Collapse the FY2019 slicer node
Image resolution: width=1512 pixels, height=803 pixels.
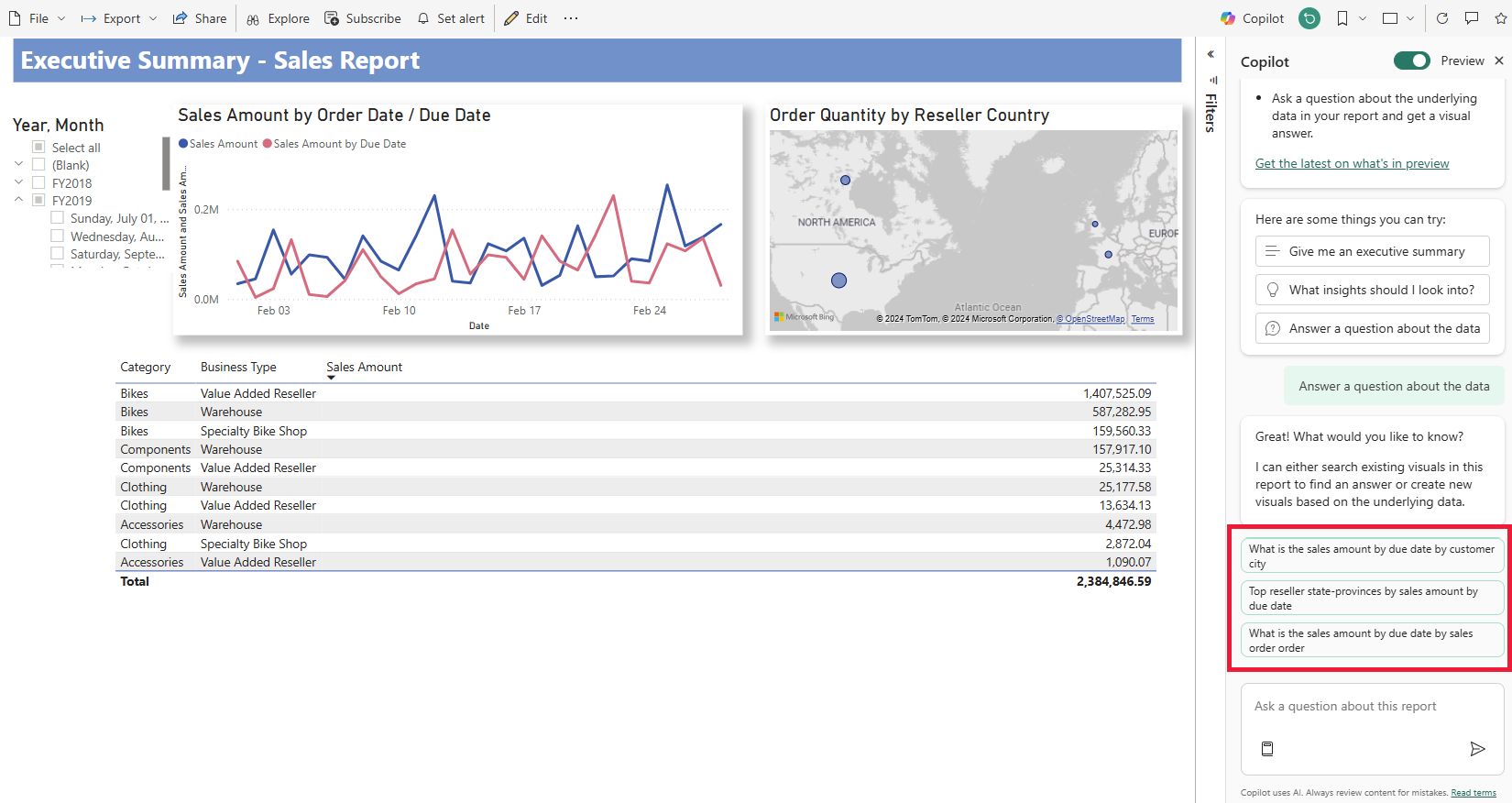(18, 199)
